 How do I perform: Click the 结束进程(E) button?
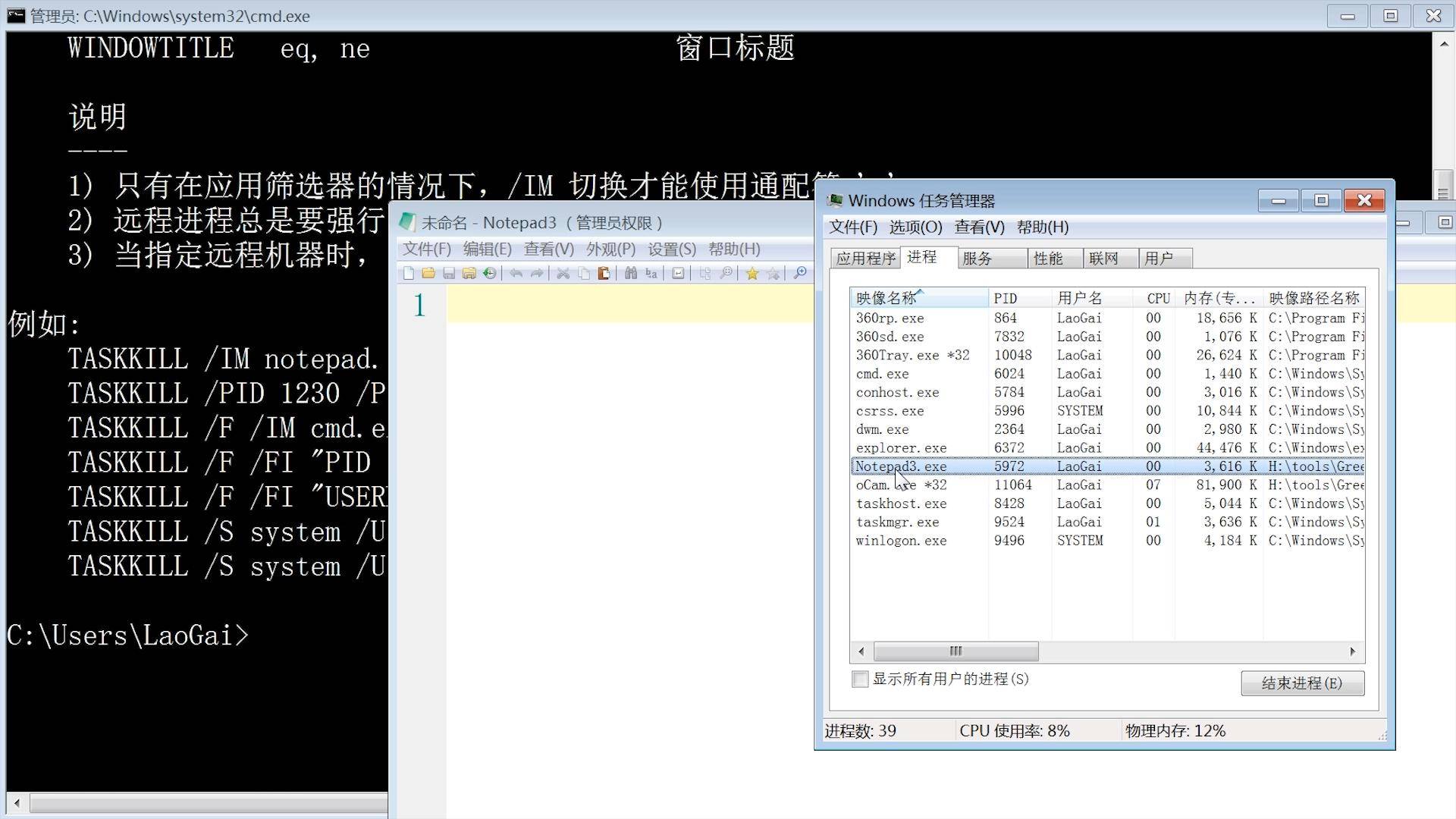pos(1301,682)
